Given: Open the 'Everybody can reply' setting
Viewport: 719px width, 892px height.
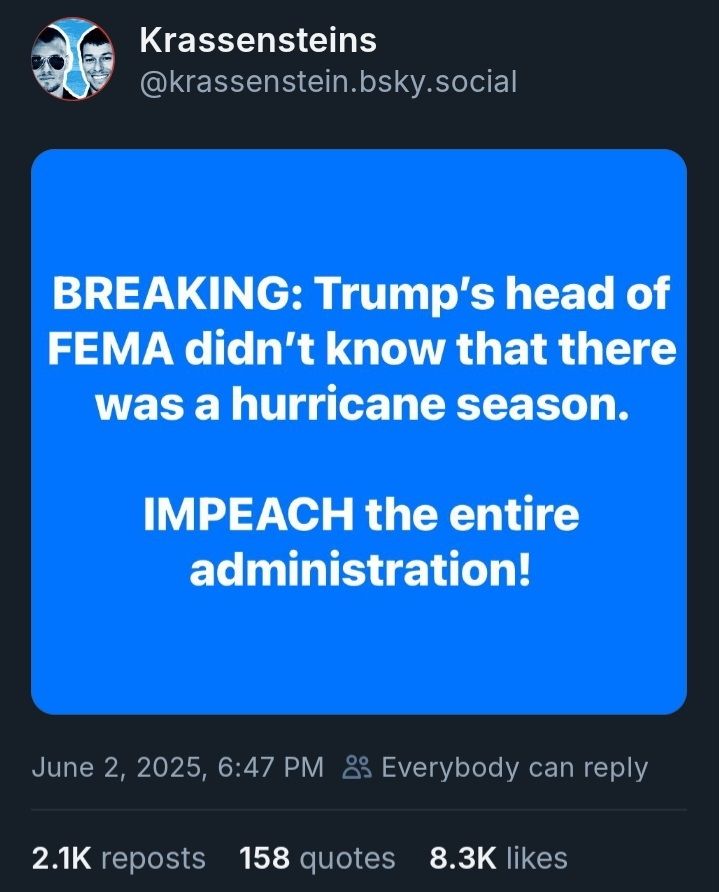Looking at the screenshot, I should pyautogui.click(x=514, y=768).
